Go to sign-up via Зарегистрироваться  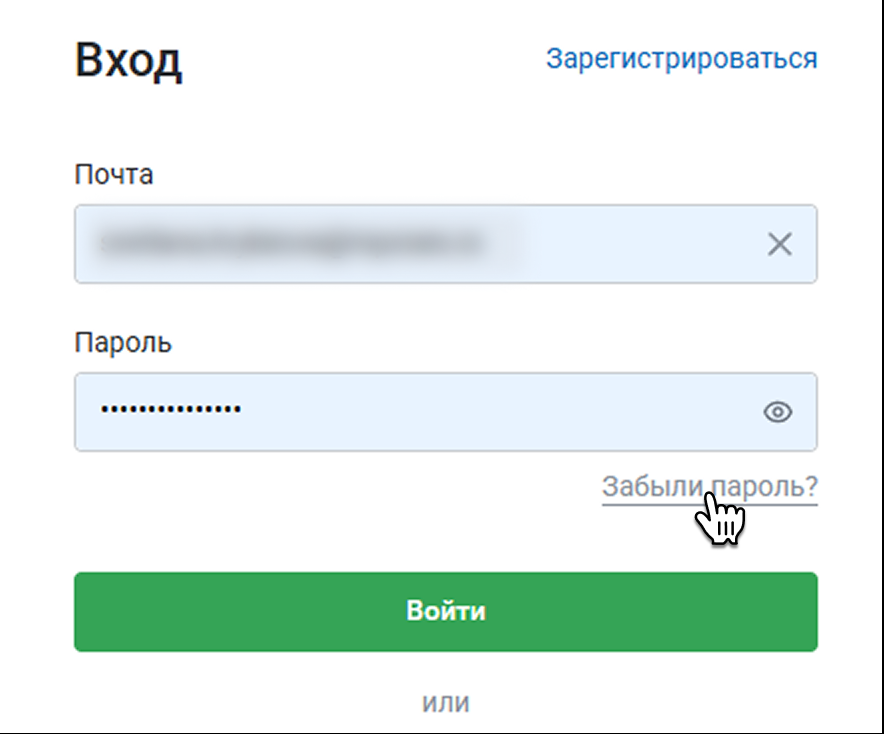(x=681, y=59)
